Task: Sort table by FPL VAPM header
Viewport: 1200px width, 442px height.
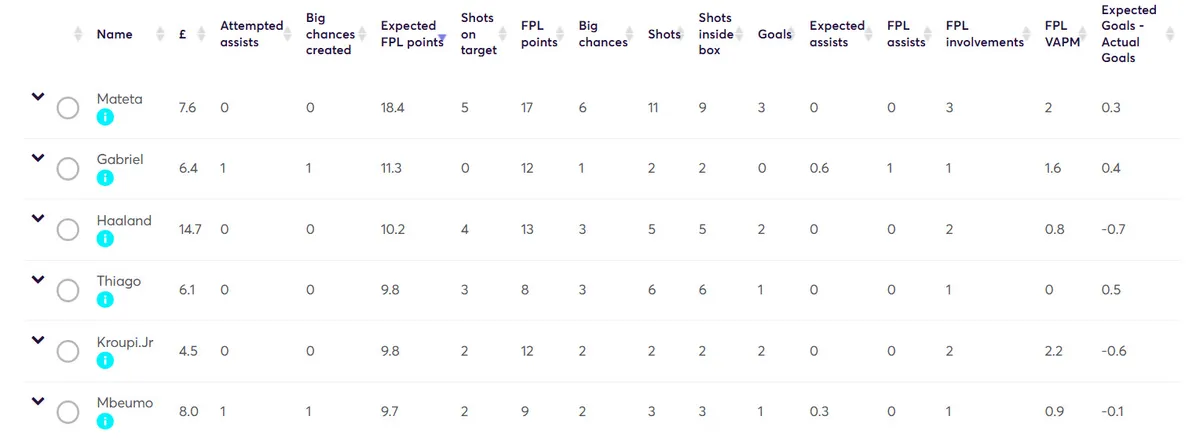Action: click(x=1059, y=34)
